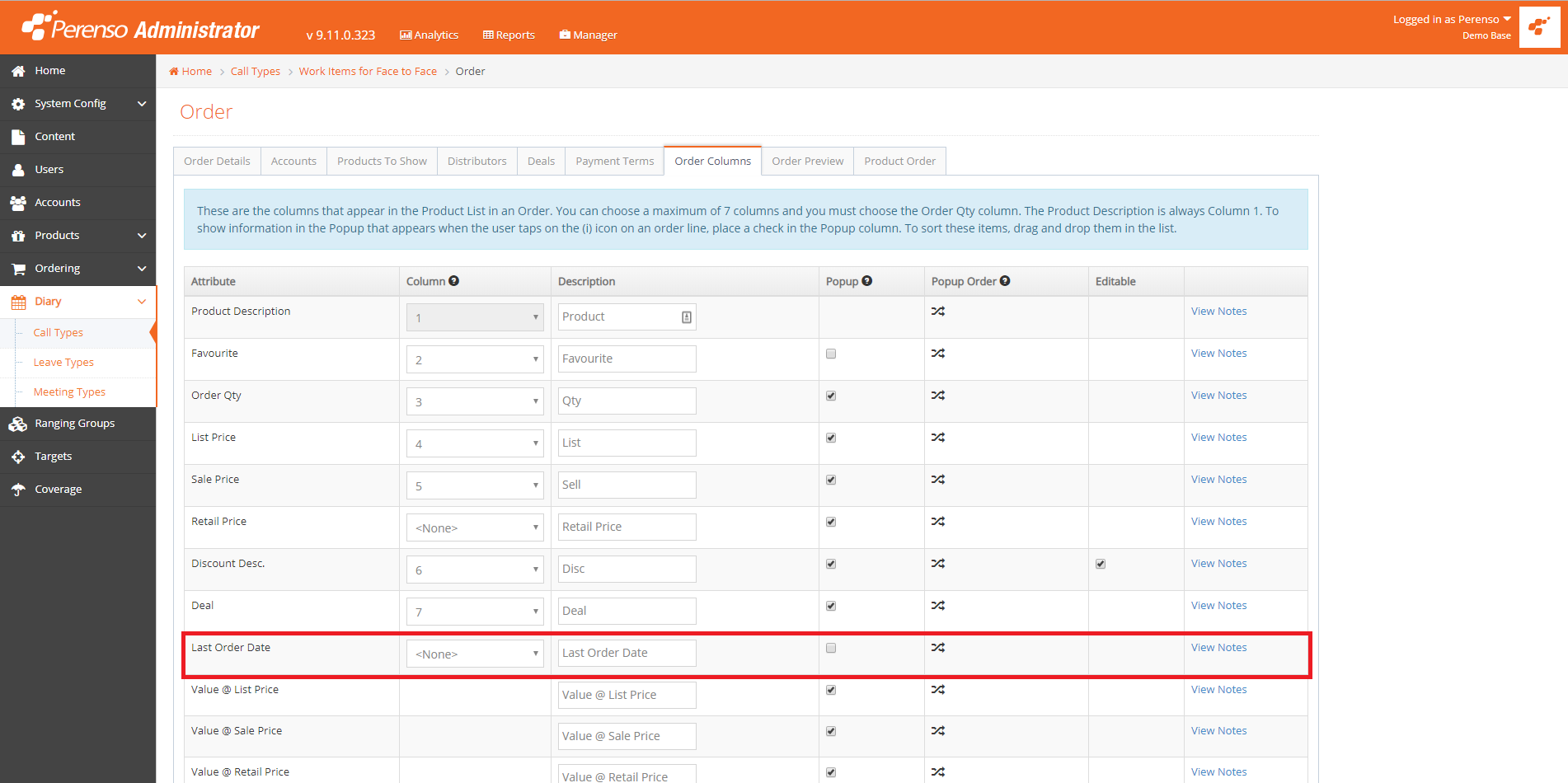The width and height of the screenshot is (1568, 783).
Task: Click the Perenso logo icon at top right
Action: tap(1539, 27)
